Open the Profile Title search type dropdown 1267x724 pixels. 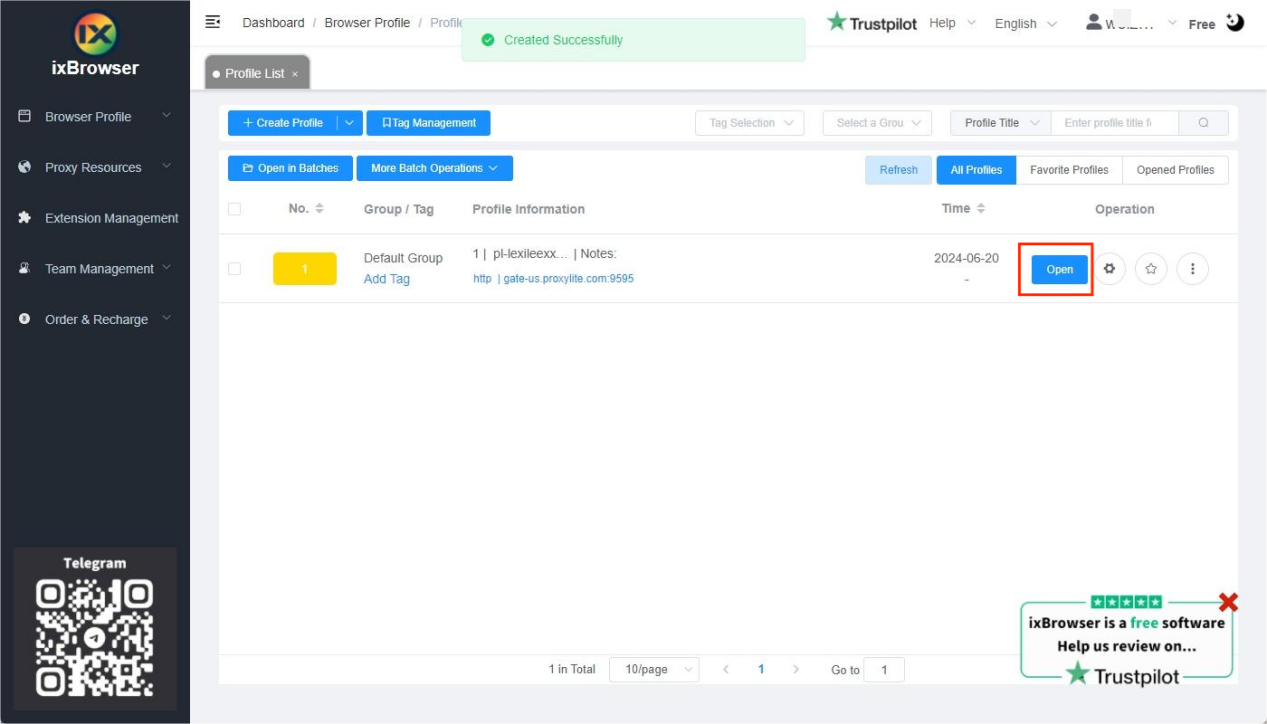[x=1001, y=123]
